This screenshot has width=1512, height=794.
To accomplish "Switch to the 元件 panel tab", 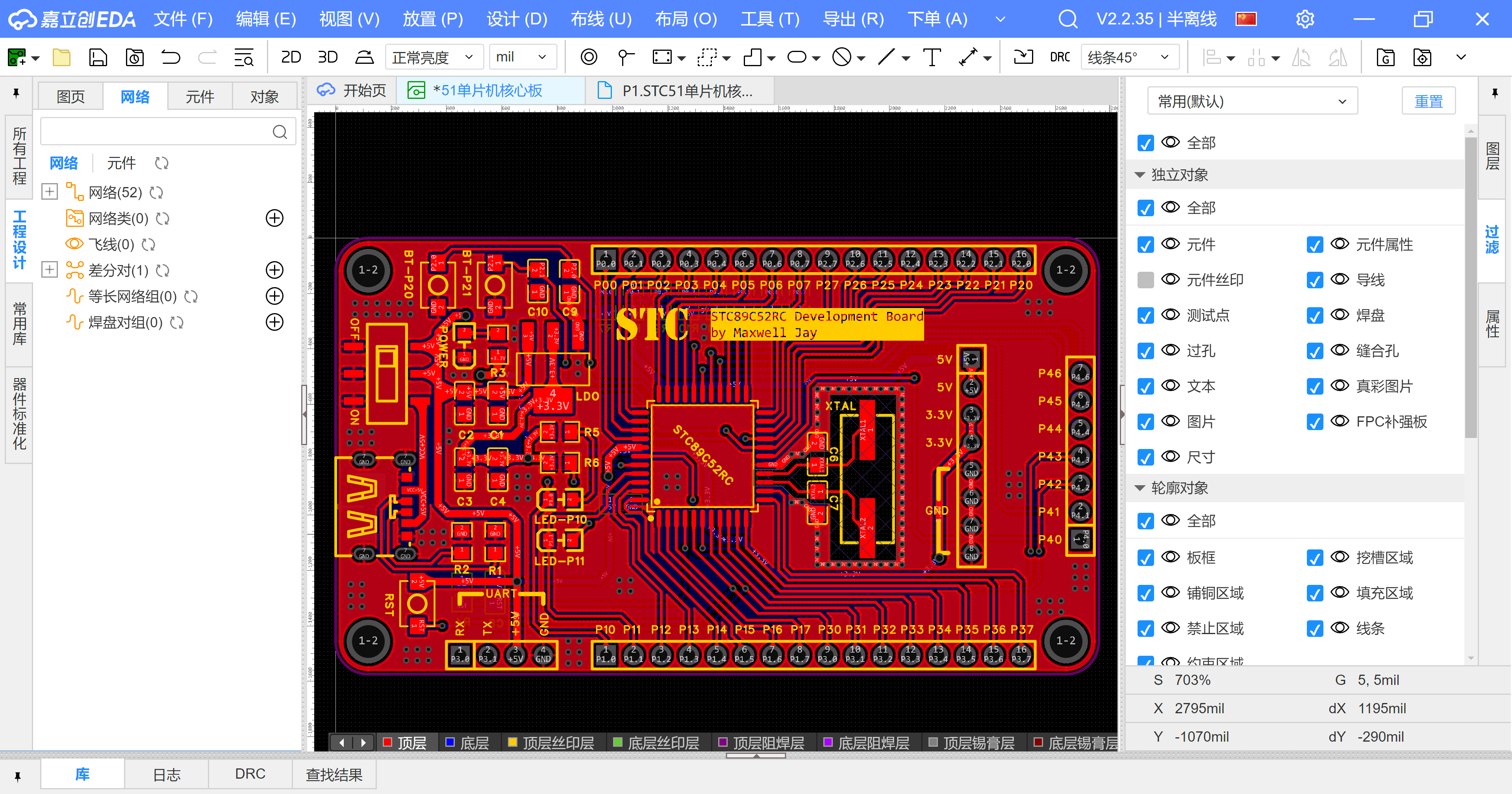I will click(200, 97).
